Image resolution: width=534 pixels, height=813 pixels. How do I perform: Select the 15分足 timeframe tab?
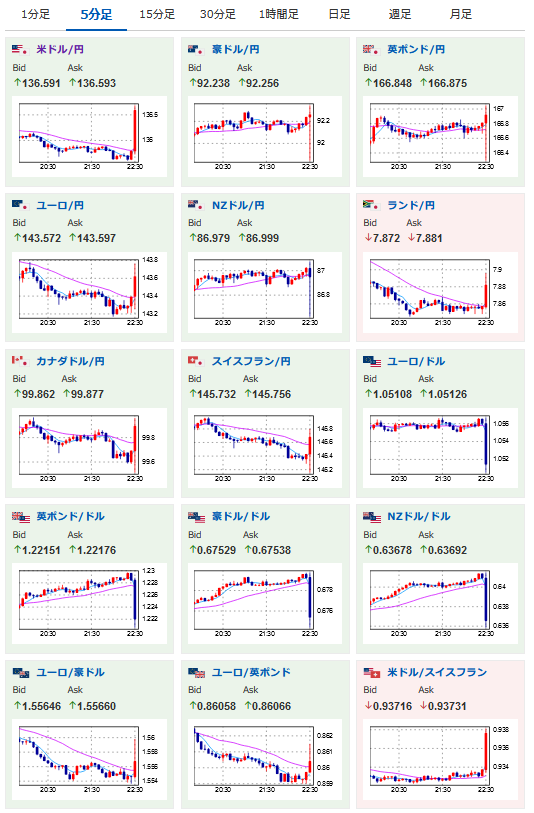157,15
